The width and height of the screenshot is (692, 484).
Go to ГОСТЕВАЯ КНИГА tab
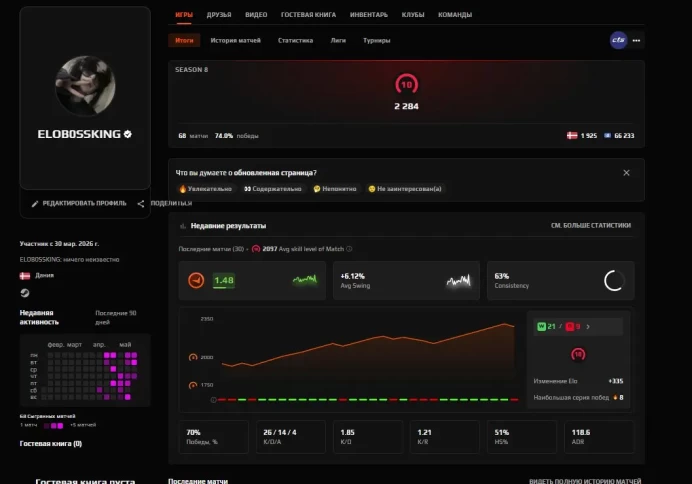tap(308, 15)
